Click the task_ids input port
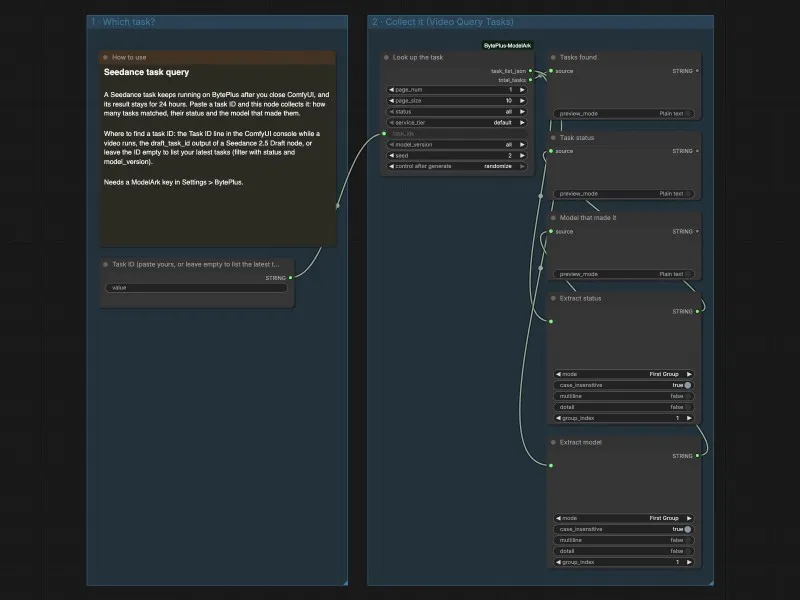The width and height of the screenshot is (800, 600). click(384, 134)
